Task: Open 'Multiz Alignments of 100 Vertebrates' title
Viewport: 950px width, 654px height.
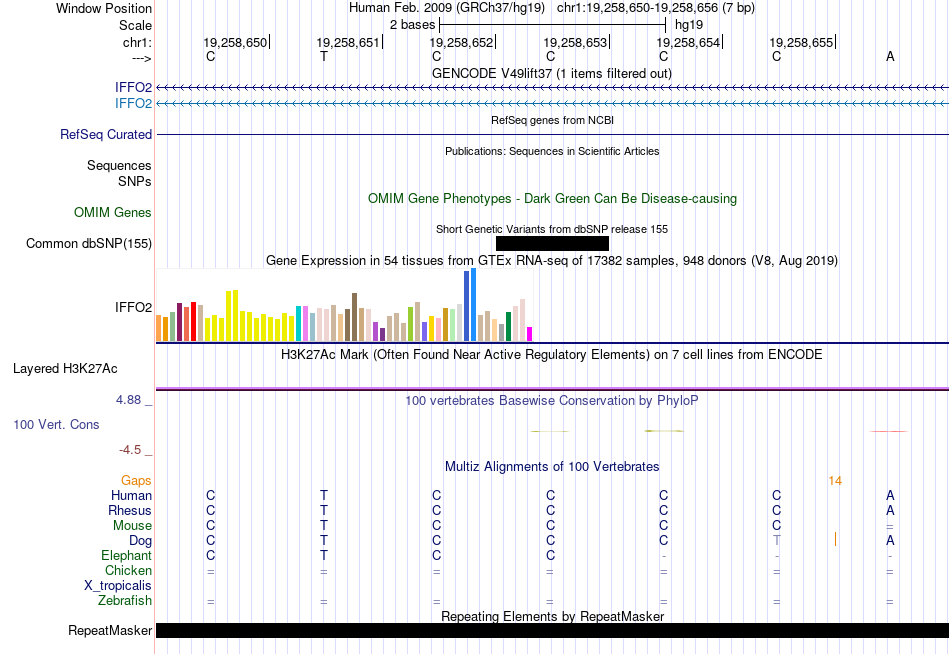Action: coord(552,467)
